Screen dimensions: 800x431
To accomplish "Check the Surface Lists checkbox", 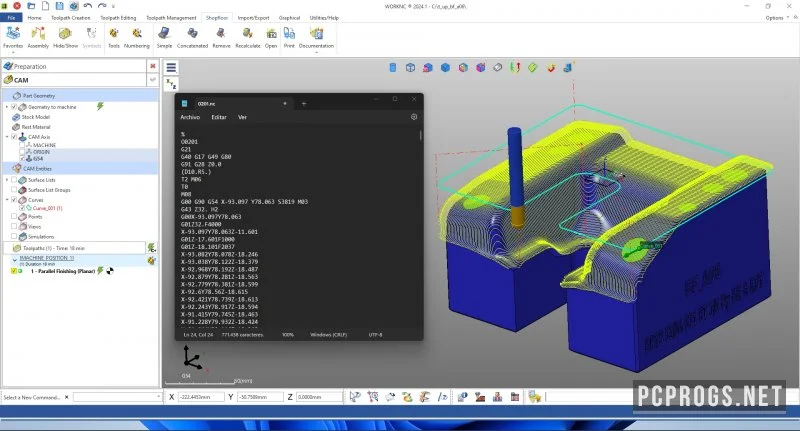I will click(x=14, y=180).
